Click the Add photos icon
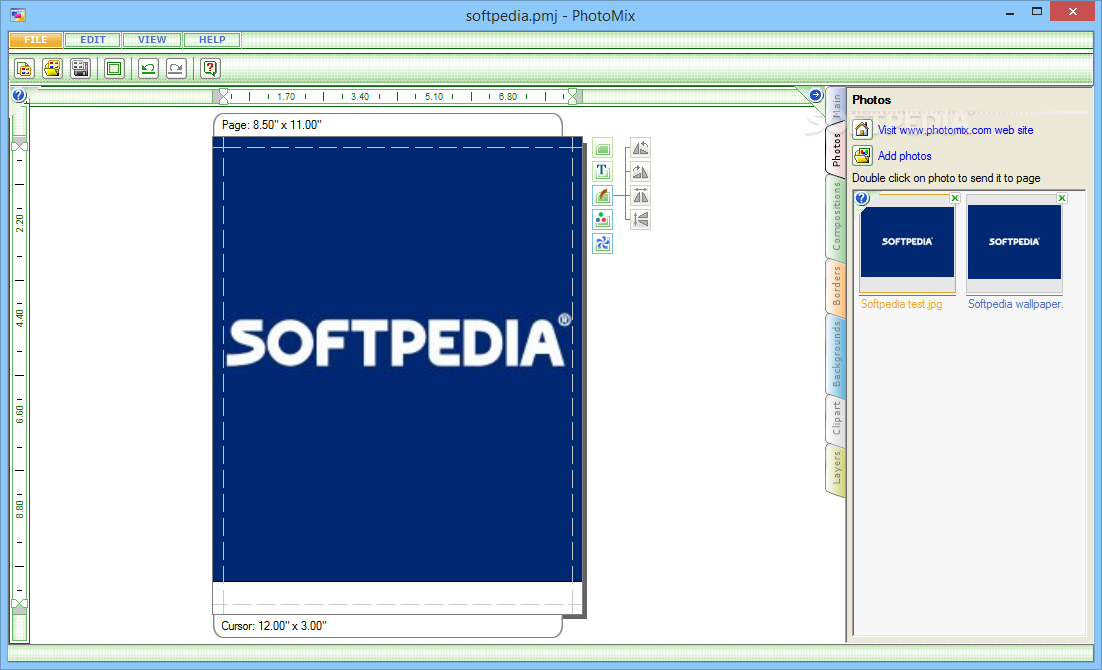The height and width of the screenshot is (670, 1102). [x=862, y=155]
